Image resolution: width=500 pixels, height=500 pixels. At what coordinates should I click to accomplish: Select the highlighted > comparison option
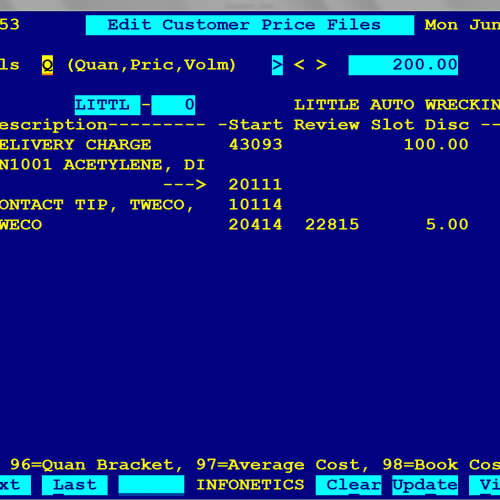[277, 65]
